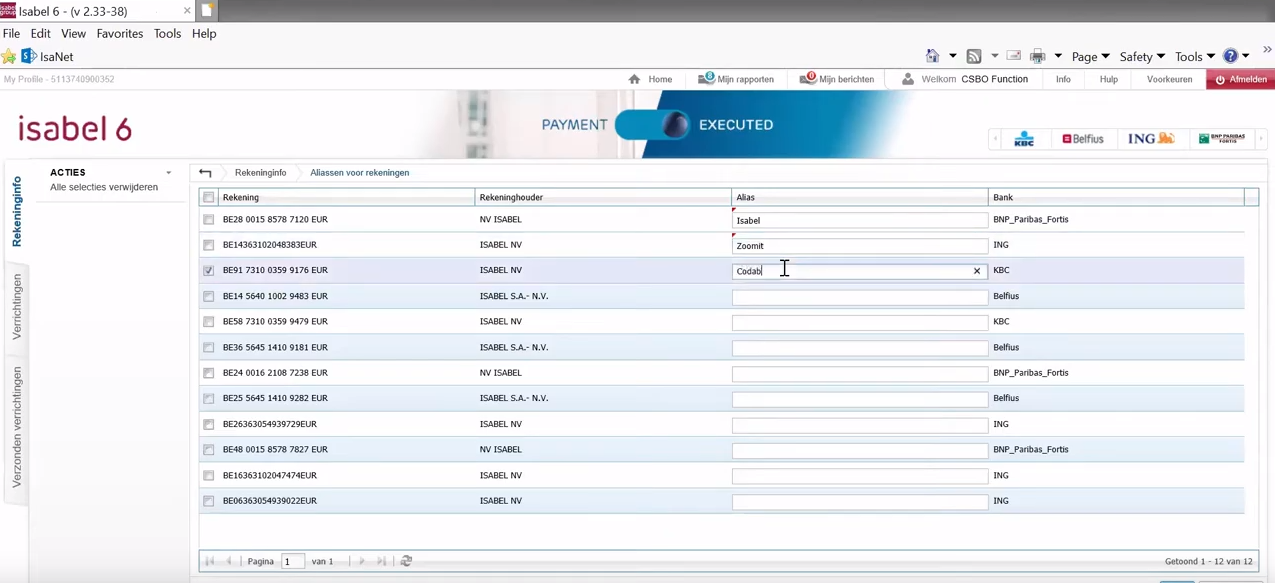The height and width of the screenshot is (583, 1275).
Task: Open the Favorites menu
Action: tap(119, 33)
